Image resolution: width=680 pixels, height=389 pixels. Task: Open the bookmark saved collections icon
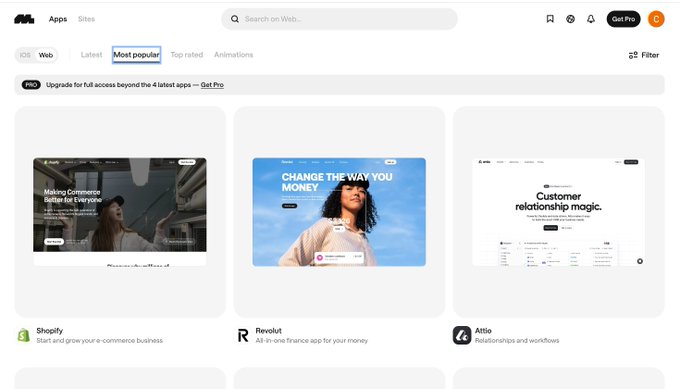pos(550,19)
